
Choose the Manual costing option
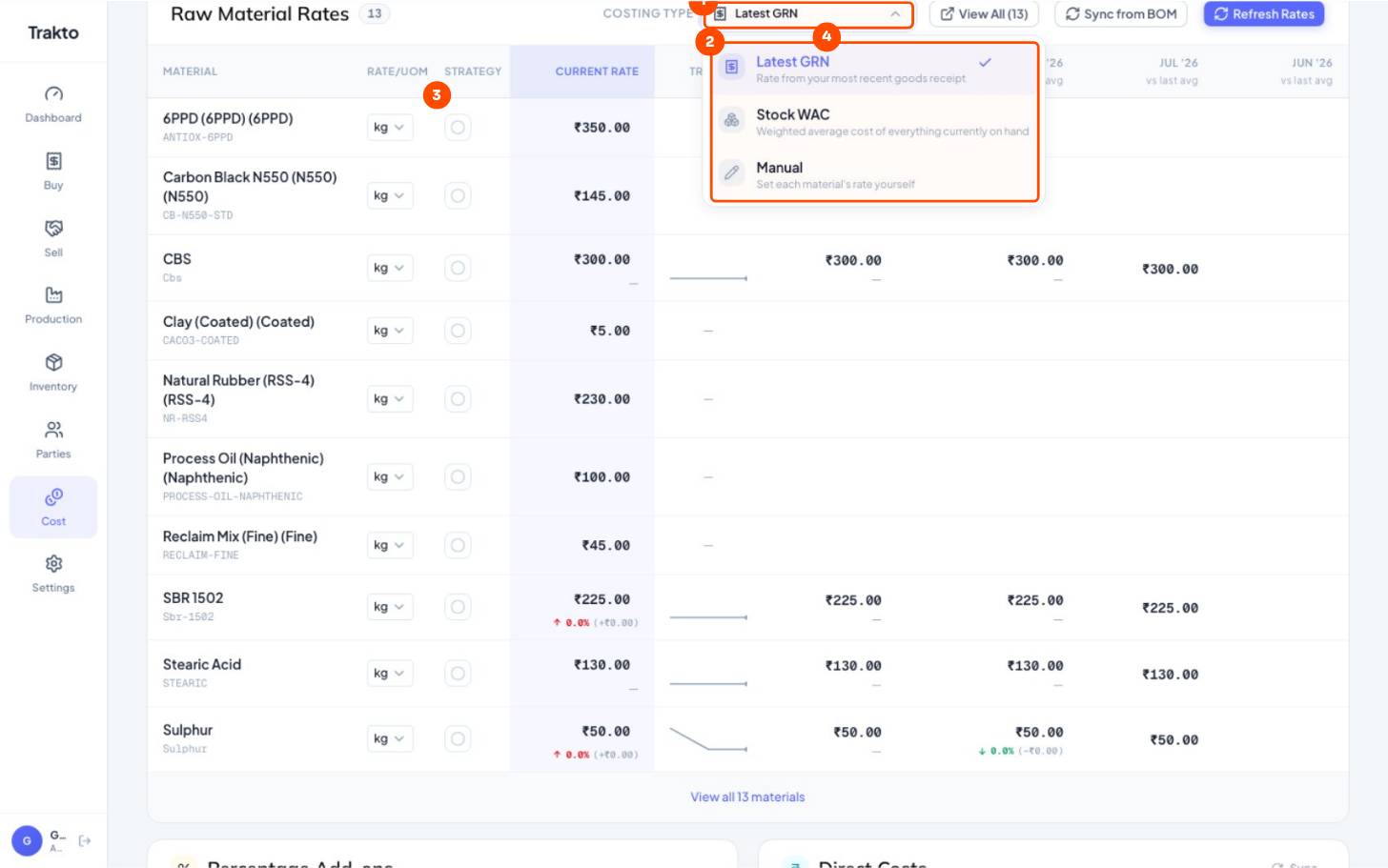point(873,174)
